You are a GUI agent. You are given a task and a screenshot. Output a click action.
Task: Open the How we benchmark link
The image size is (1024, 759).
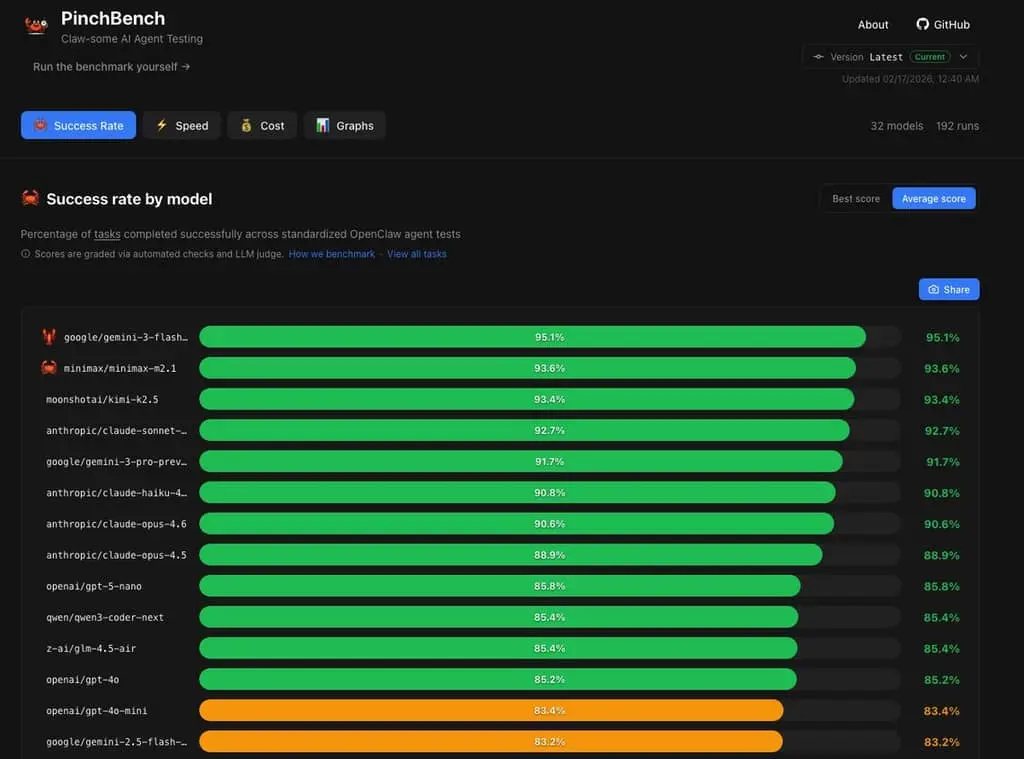(331, 254)
